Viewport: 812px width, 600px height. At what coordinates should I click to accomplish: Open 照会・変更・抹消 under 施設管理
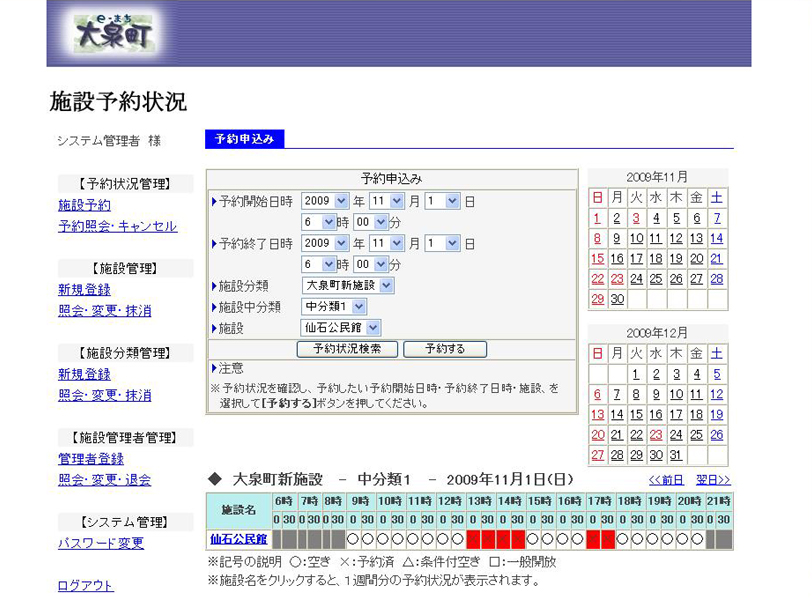click(x=105, y=311)
